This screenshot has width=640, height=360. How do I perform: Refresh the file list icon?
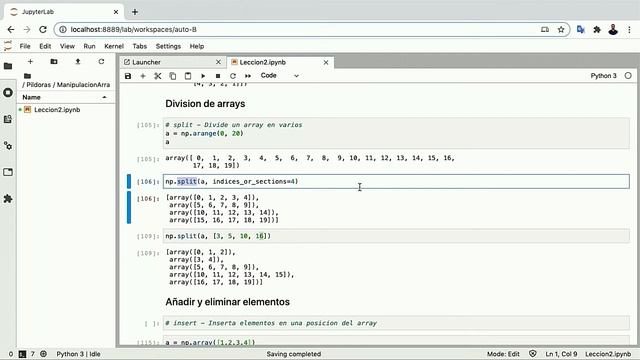(x=101, y=62)
